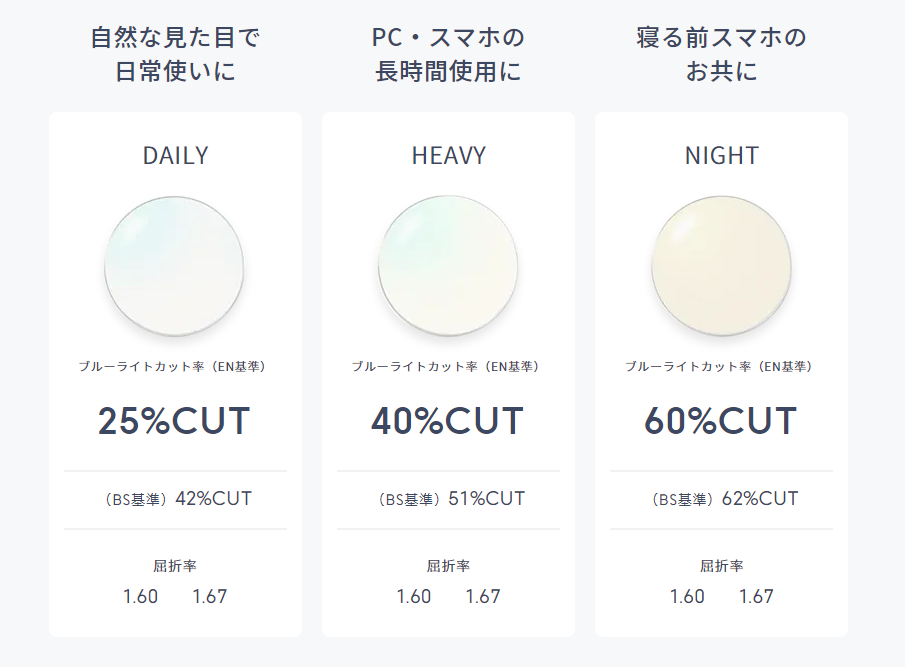Viewport: 905px width, 667px height.
Task: Click the BS基準 42%CUT row
Action: (175, 499)
